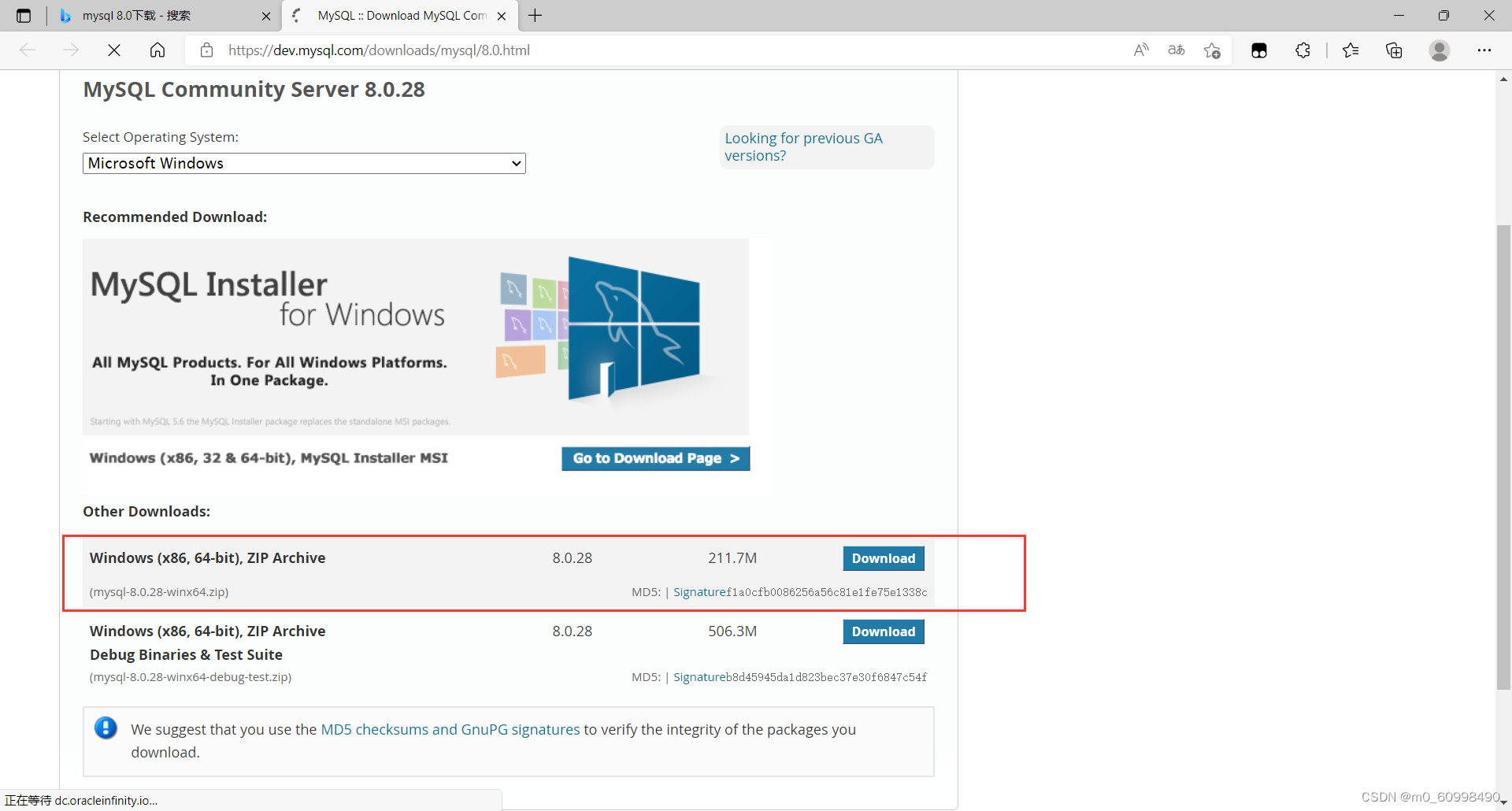Open the Favorites list
Viewport: 1512px width, 811px height.
click(x=1351, y=50)
